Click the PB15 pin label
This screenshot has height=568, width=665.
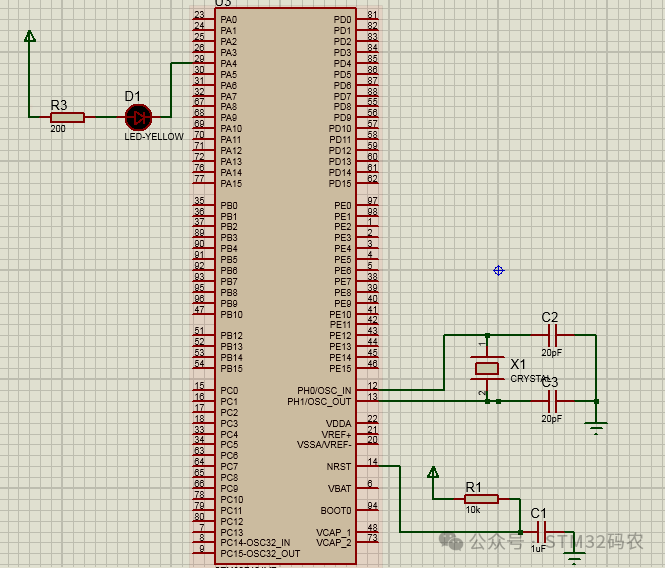click(x=232, y=369)
